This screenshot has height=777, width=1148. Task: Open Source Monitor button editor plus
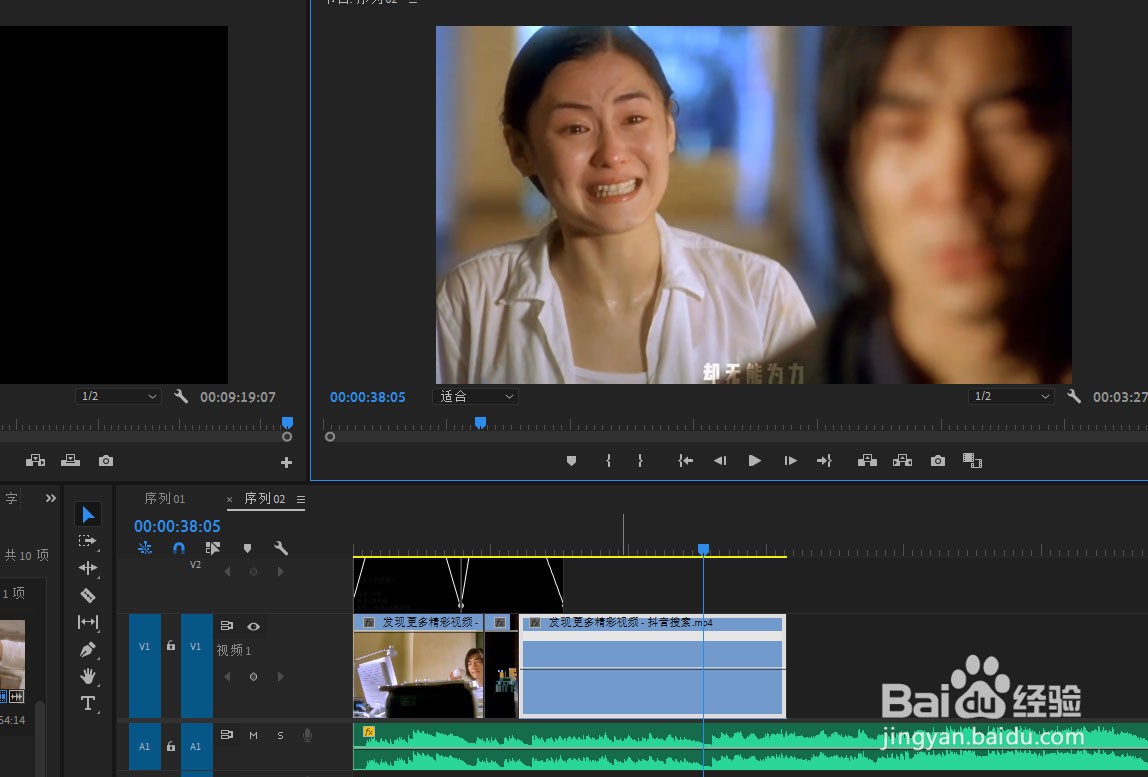click(x=286, y=462)
